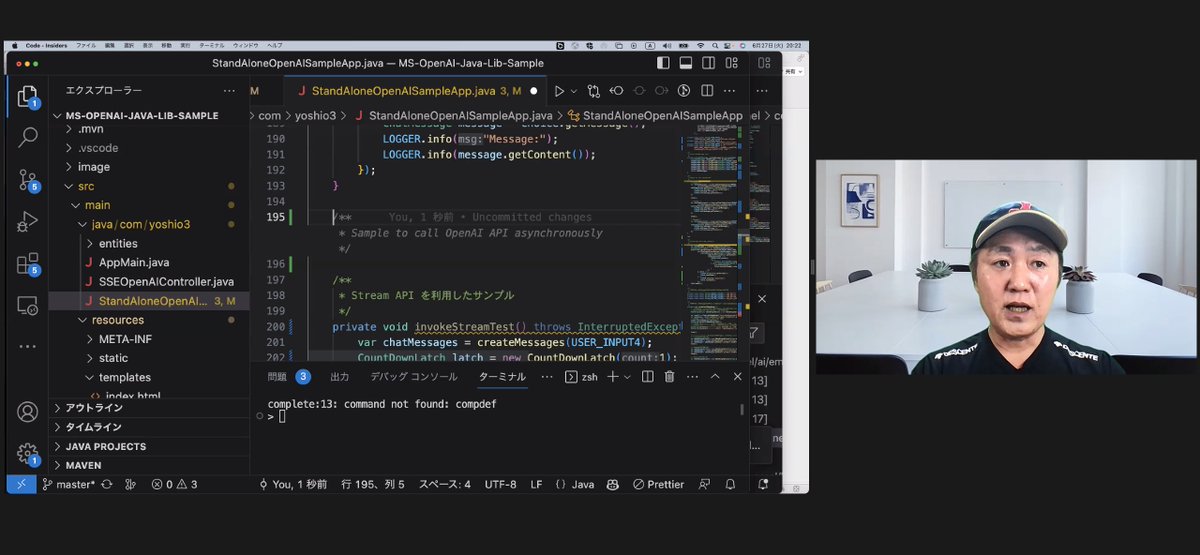
Task: Select the StandAloneOpenAISampleApp.java editor tab
Action: pyautogui.click(x=414, y=90)
